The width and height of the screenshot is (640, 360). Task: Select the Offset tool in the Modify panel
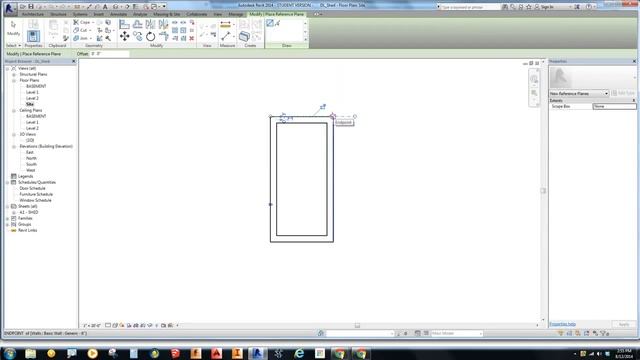(x=138, y=24)
